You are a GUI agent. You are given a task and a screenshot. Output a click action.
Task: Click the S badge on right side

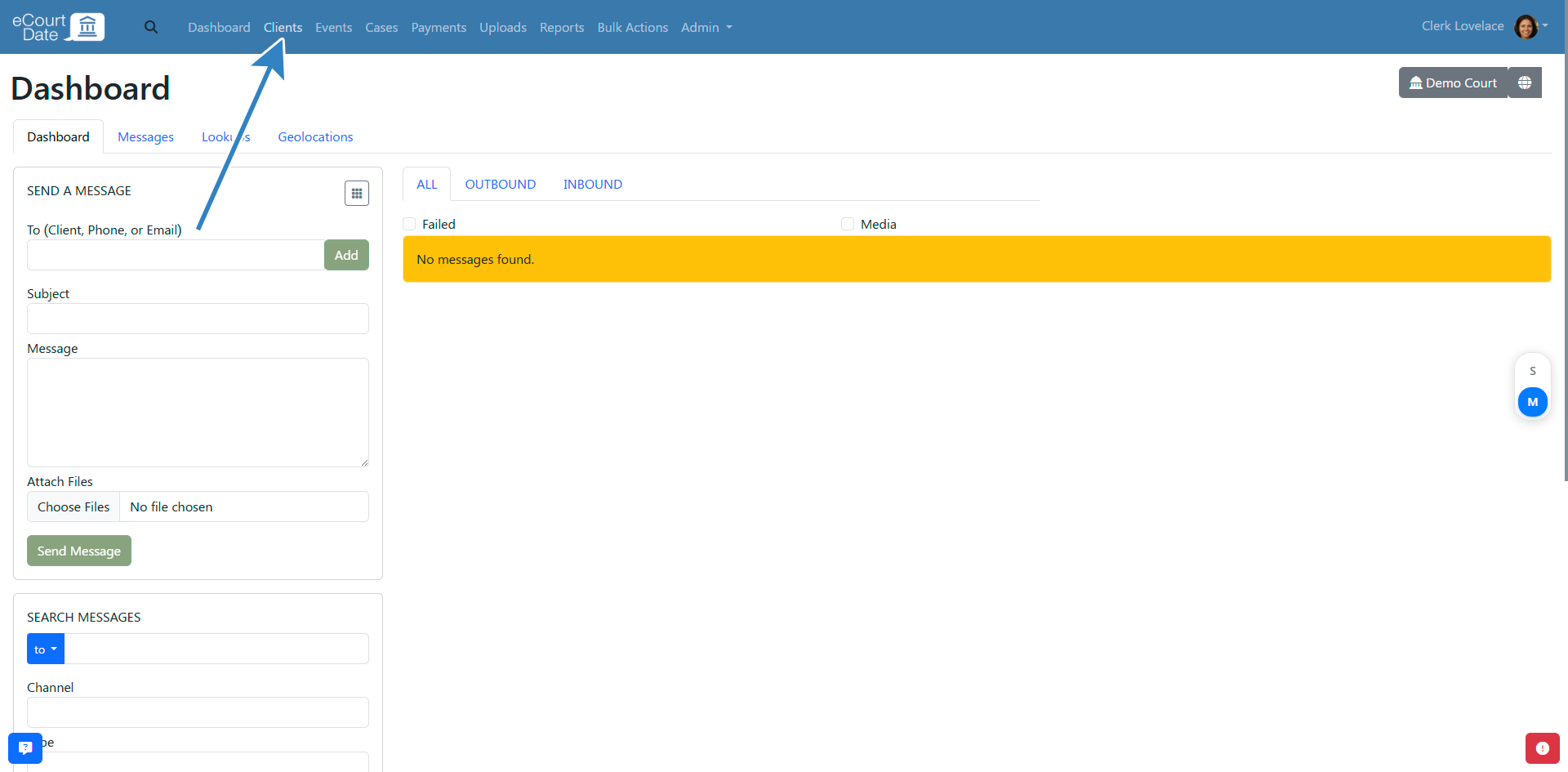(1532, 371)
